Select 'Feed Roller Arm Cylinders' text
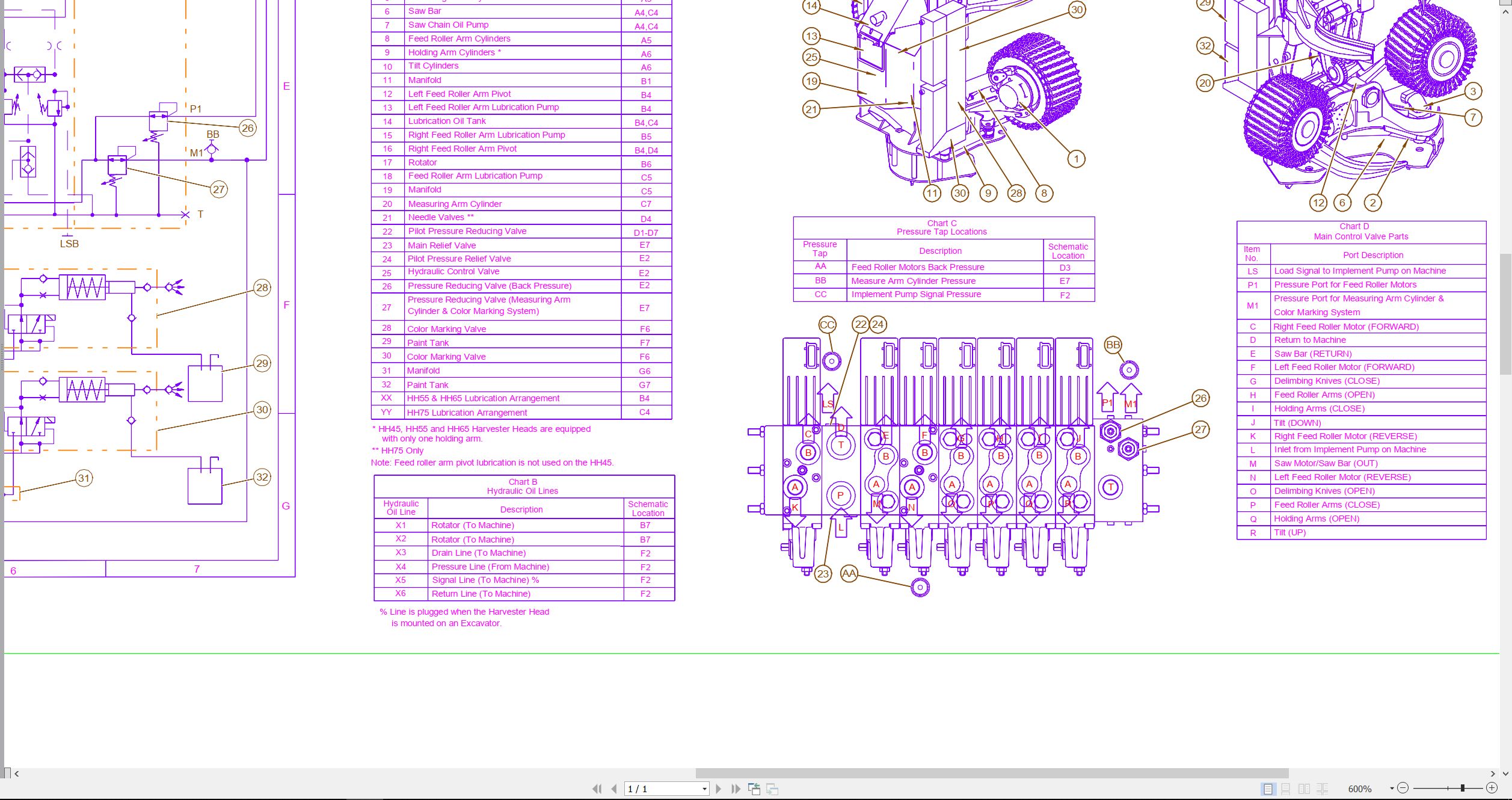This screenshot has width=1512, height=800. (x=459, y=38)
